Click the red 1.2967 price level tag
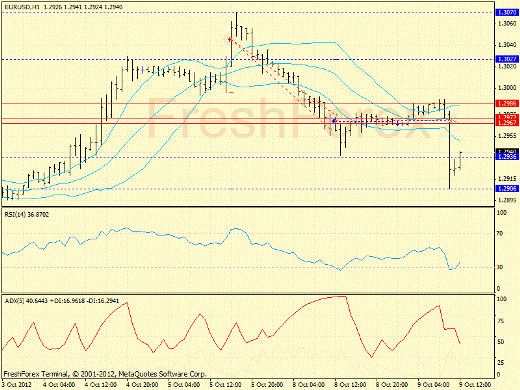This screenshot has height=390, width=520. pos(507,123)
